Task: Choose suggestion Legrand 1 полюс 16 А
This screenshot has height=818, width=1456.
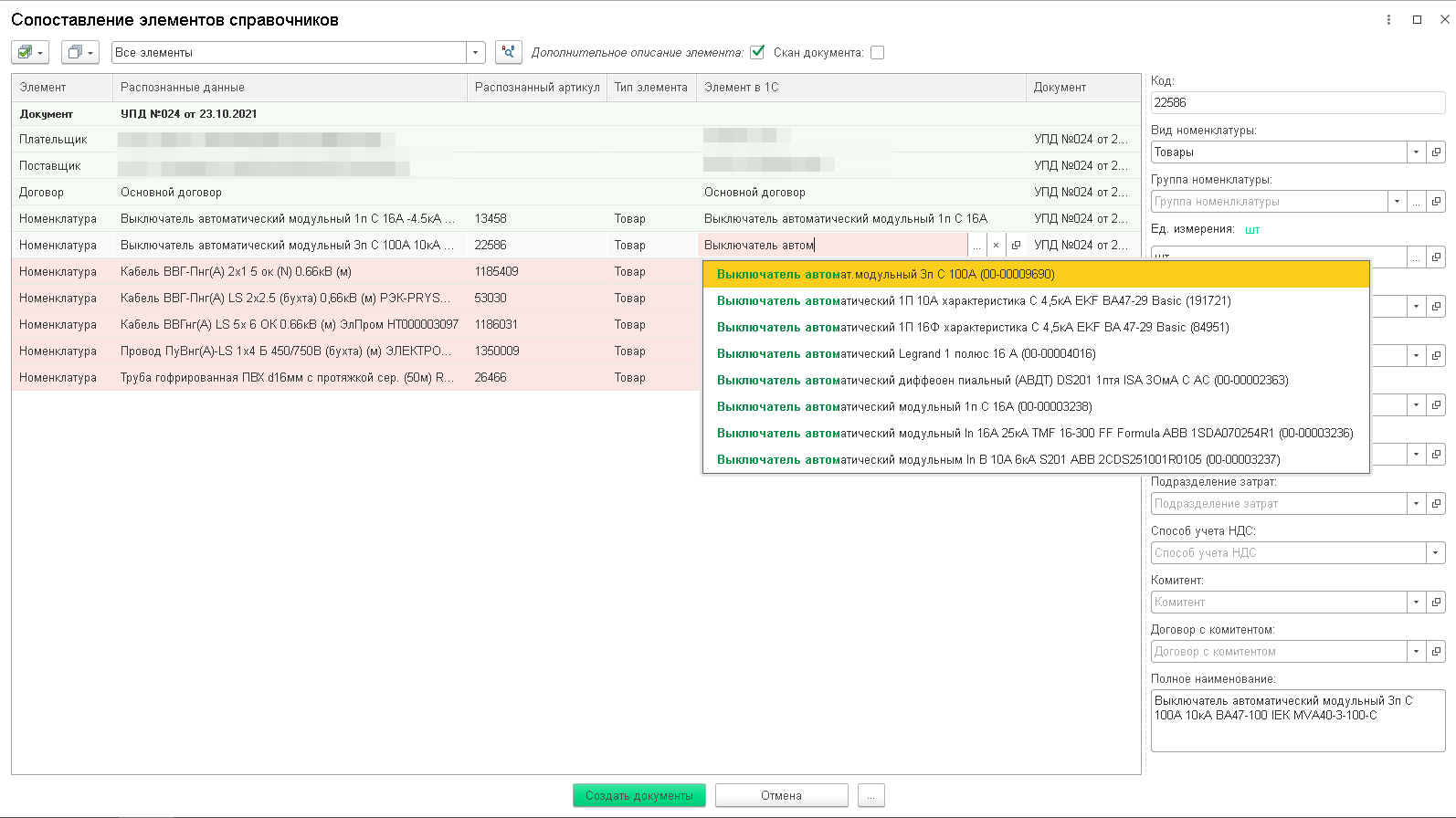Action: tap(1036, 354)
